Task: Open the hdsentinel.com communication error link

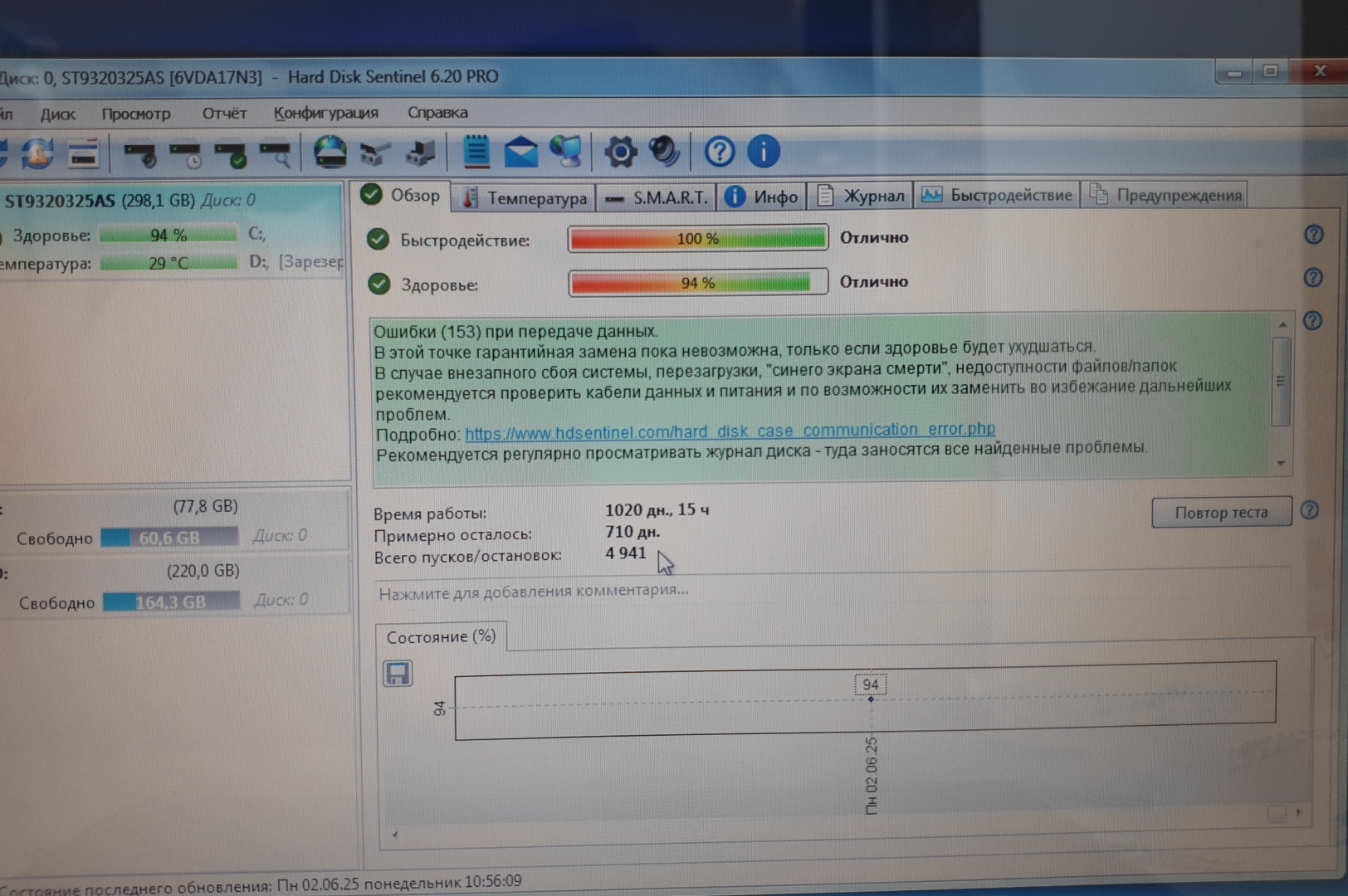Action: pyautogui.click(x=729, y=431)
